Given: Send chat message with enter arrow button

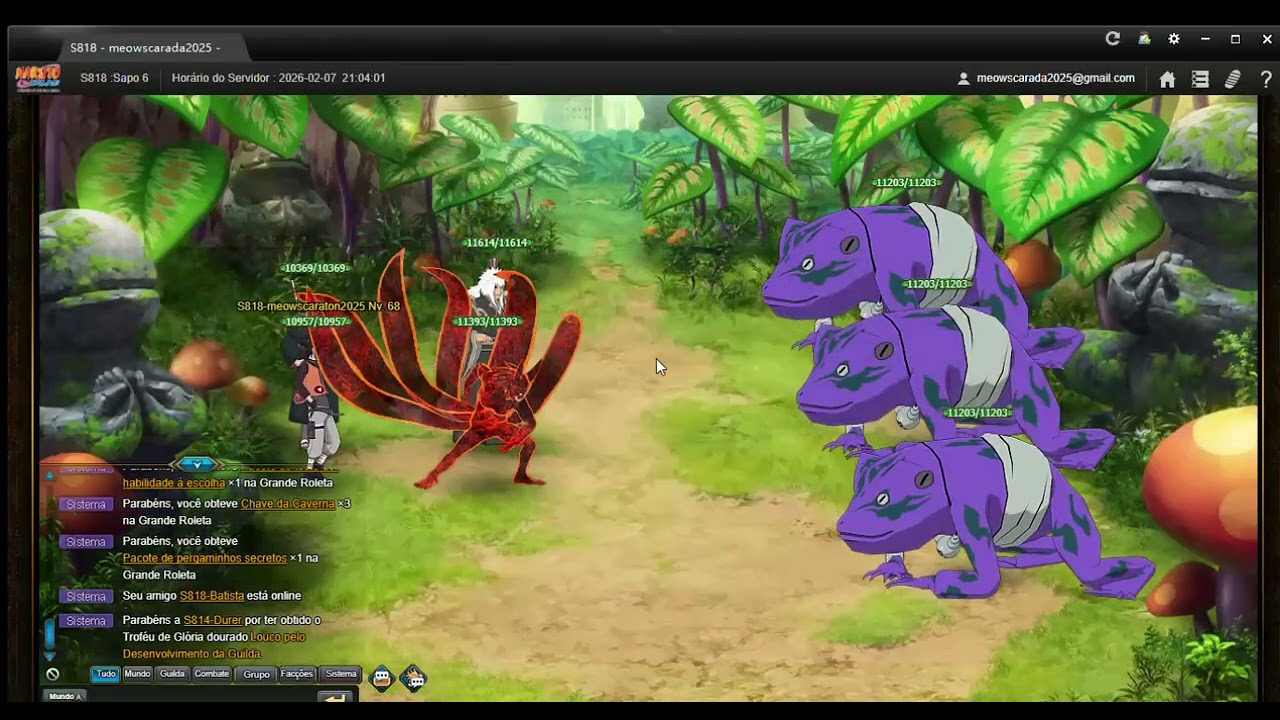Looking at the screenshot, I should (x=336, y=696).
